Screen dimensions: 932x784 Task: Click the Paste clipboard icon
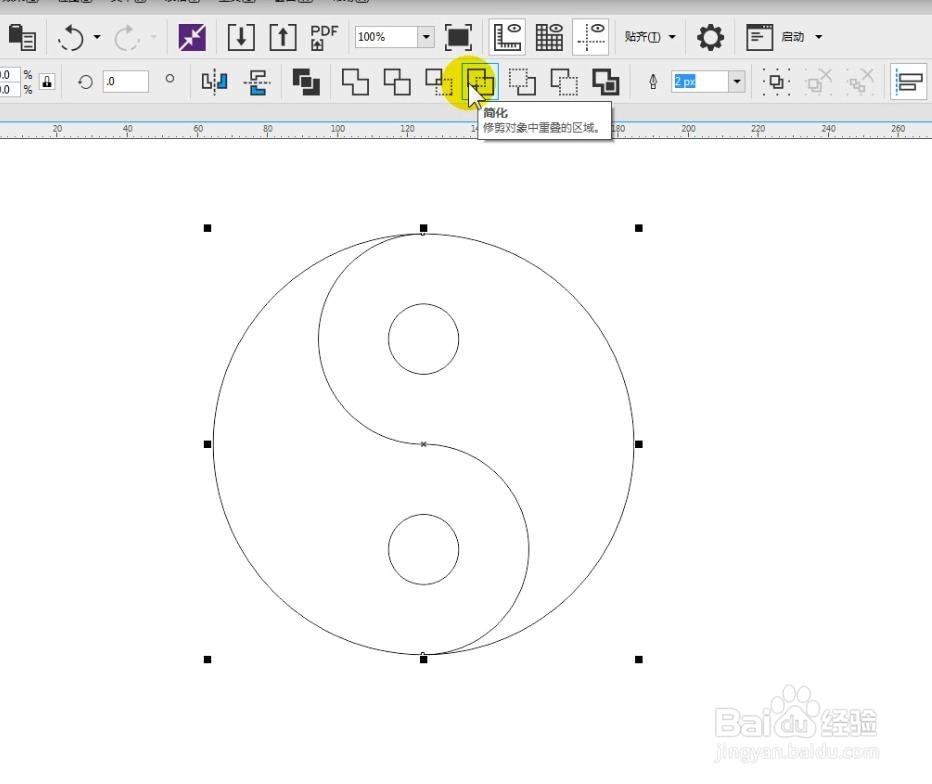[22, 37]
